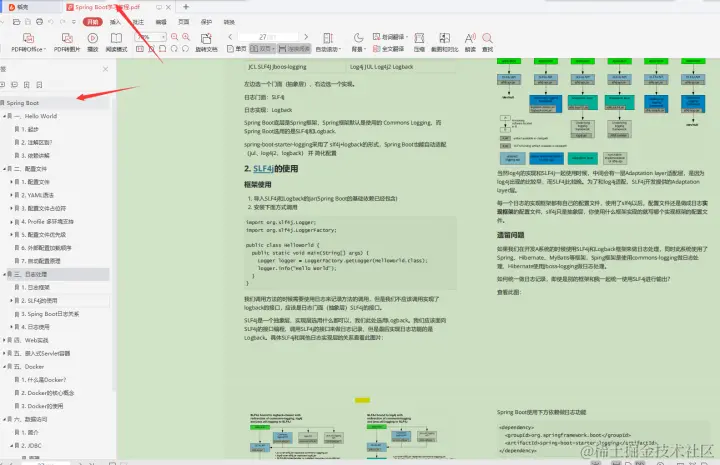Open the compress PDF tool

pos(419,42)
